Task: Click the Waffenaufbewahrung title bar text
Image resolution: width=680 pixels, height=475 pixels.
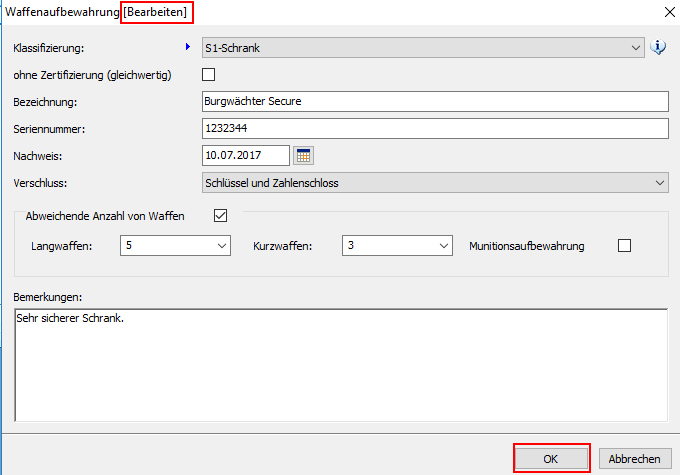Action: [62, 12]
